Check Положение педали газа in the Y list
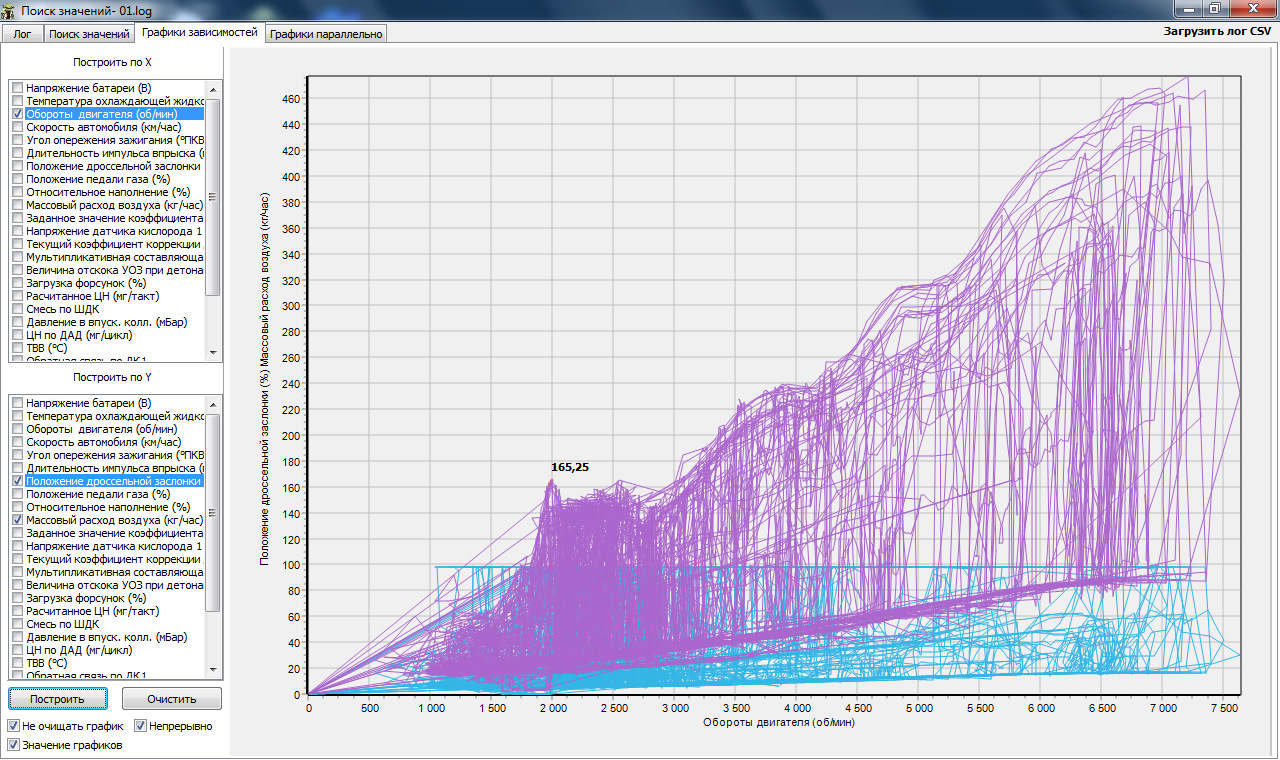Image resolution: width=1280 pixels, height=760 pixels. pos(17,494)
